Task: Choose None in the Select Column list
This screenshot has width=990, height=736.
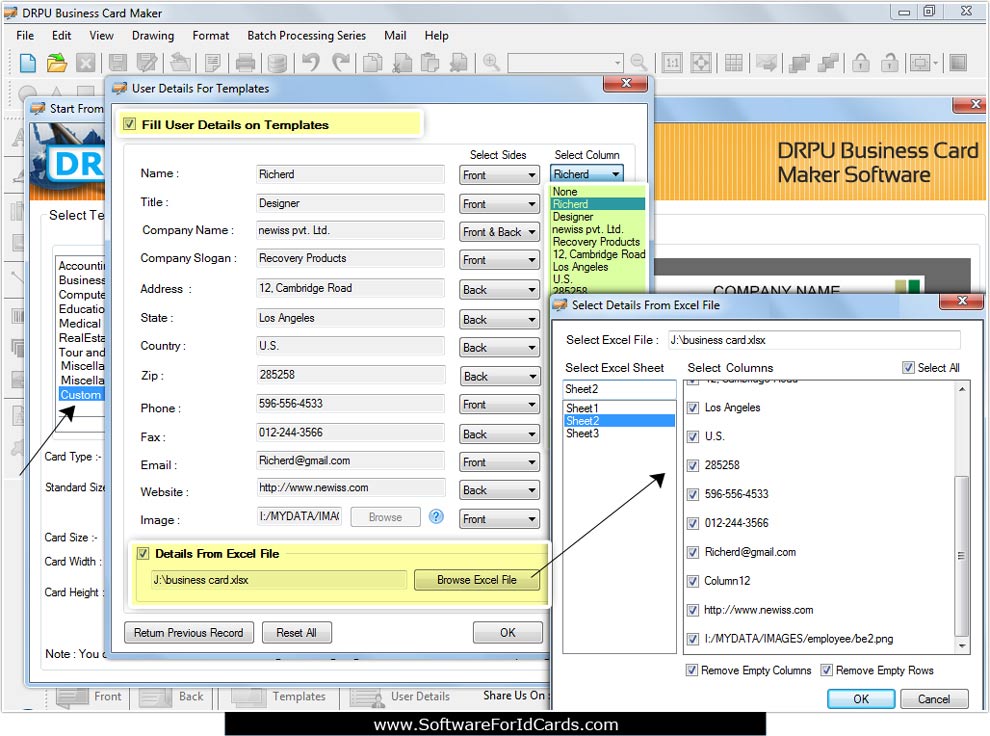Action: click(565, 191)
